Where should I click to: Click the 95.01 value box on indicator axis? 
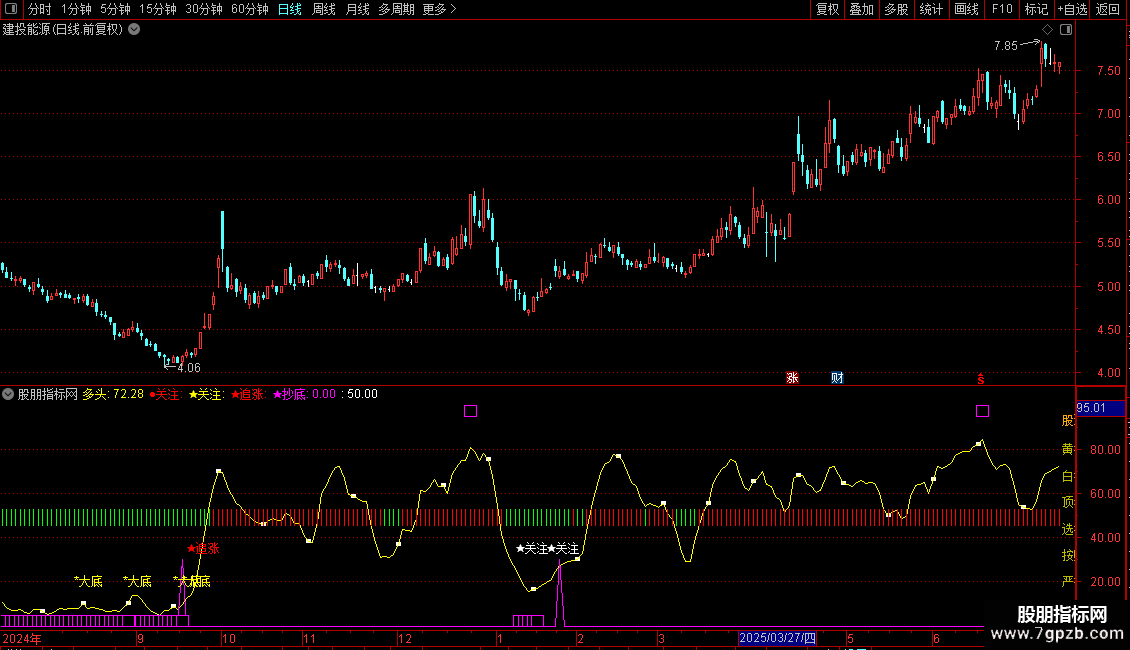1090,408
